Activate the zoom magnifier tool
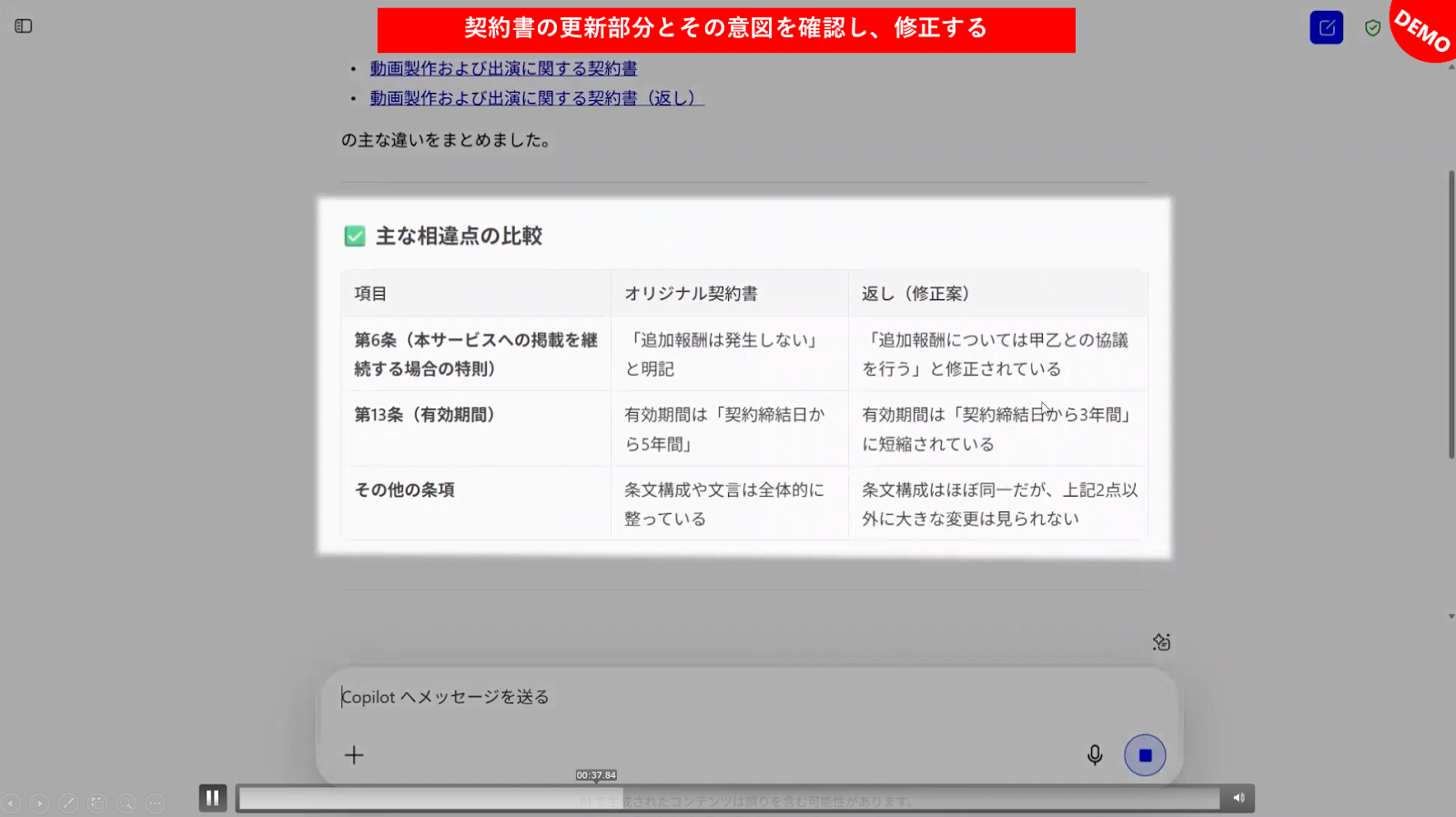 (126, 803)
